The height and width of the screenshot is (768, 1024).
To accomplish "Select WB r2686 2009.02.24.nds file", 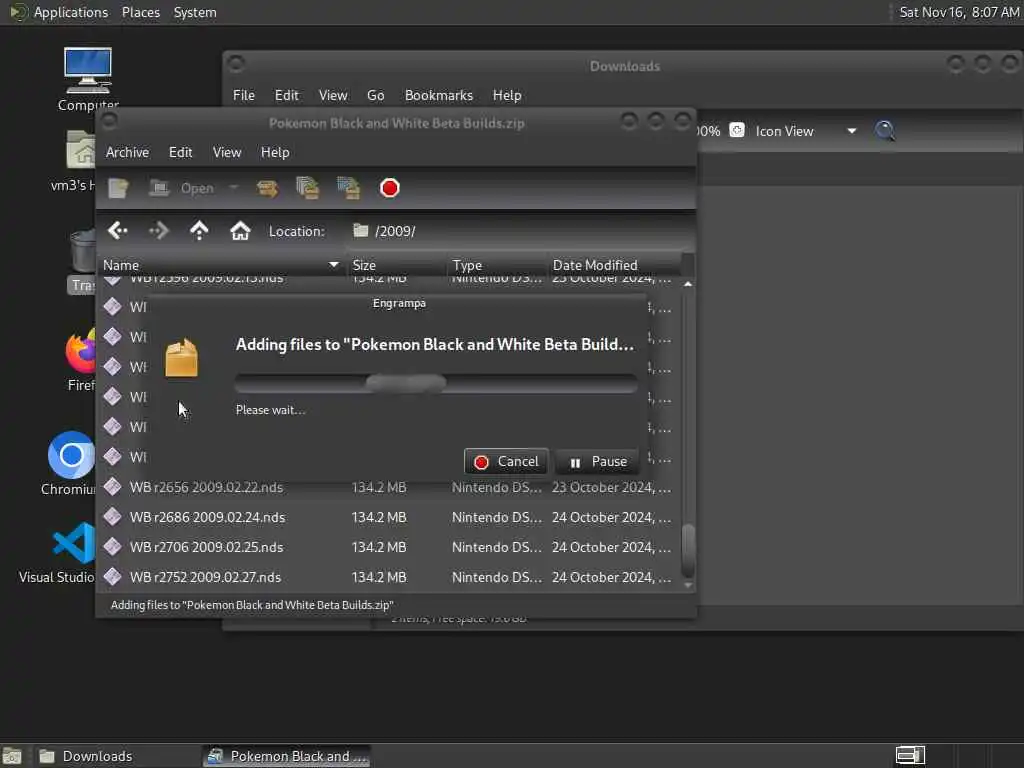I will point(389,517).
